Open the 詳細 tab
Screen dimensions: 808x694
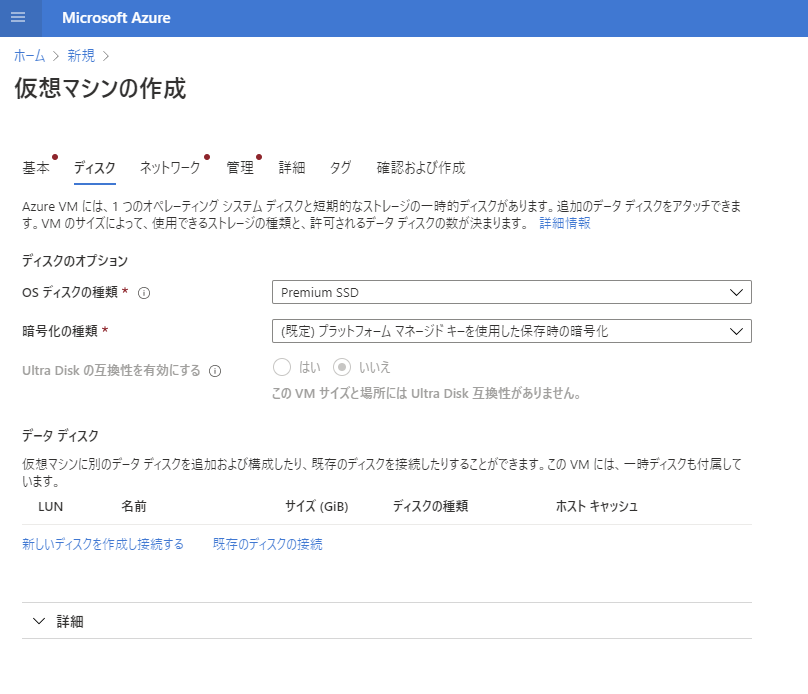click(293, 168)
